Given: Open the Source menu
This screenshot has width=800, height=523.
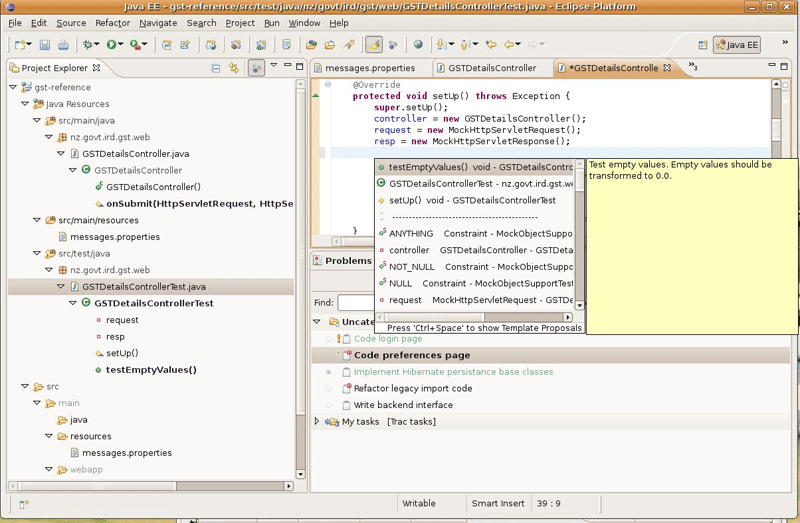Looking at the screenshot, I should click(x=71, y=23).
